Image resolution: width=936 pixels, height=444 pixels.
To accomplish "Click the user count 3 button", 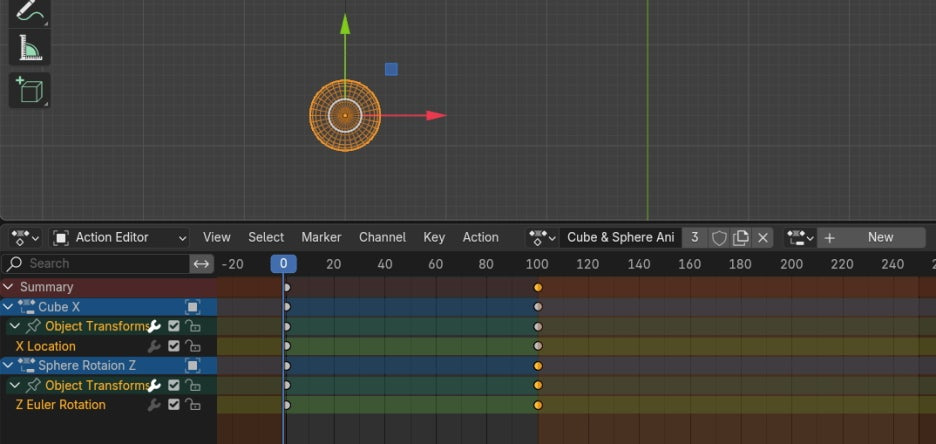I will click(x=695, y=238).
